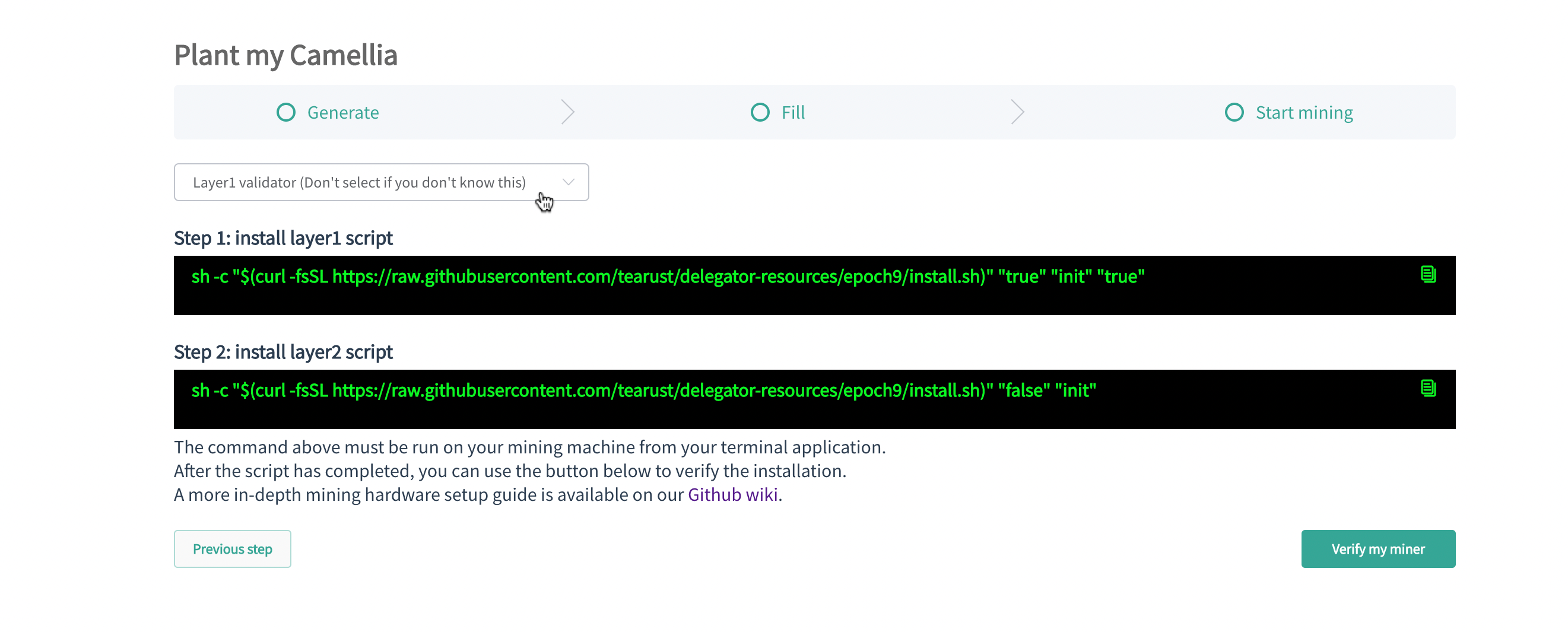Click the Plant my Camellia title
Screen dimensions: 1568x632
[286, 55]
